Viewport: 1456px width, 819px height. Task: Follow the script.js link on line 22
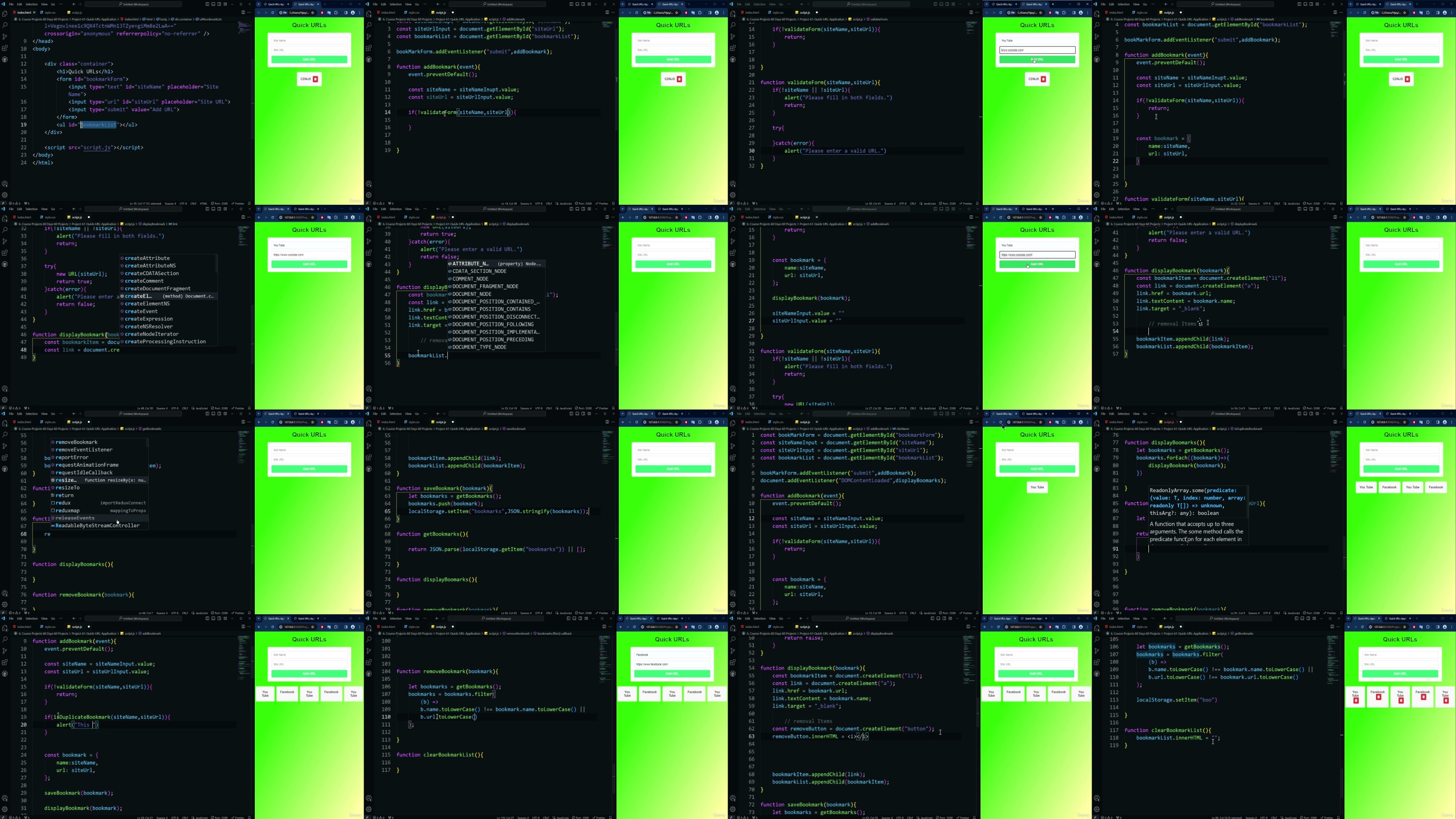pyautogui.click(x=96, y=147)
